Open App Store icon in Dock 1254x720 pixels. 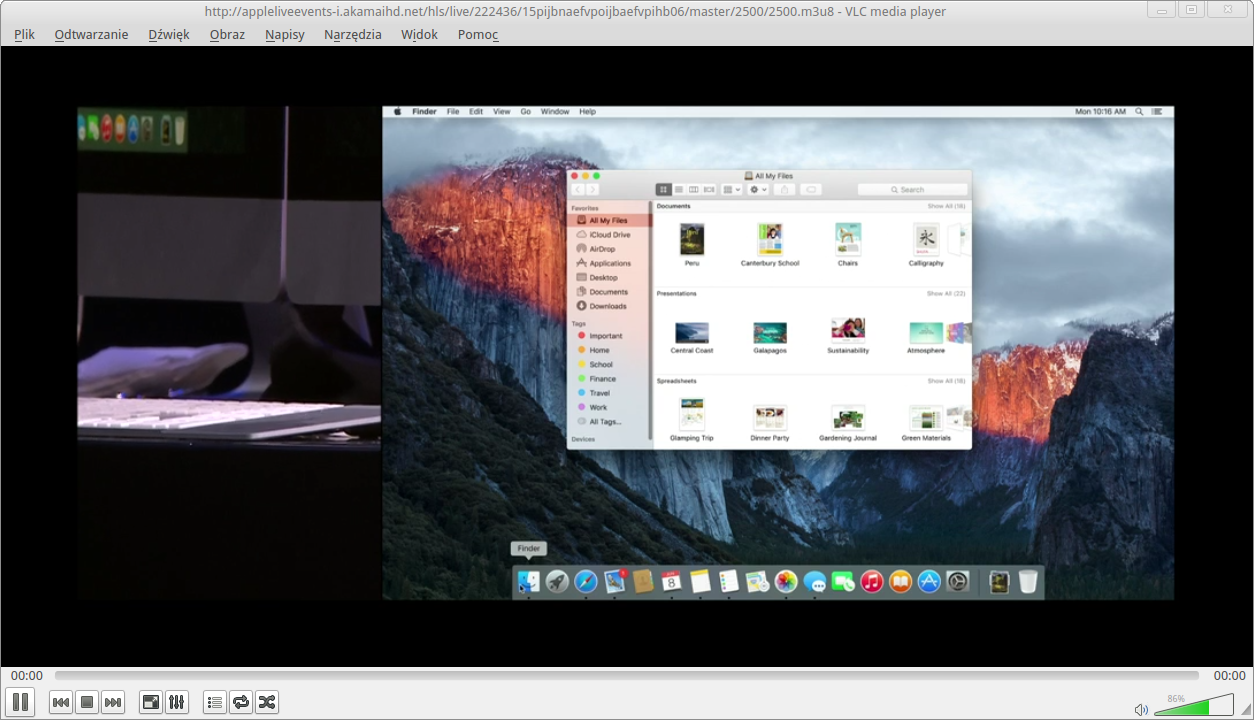click(929, 581)
